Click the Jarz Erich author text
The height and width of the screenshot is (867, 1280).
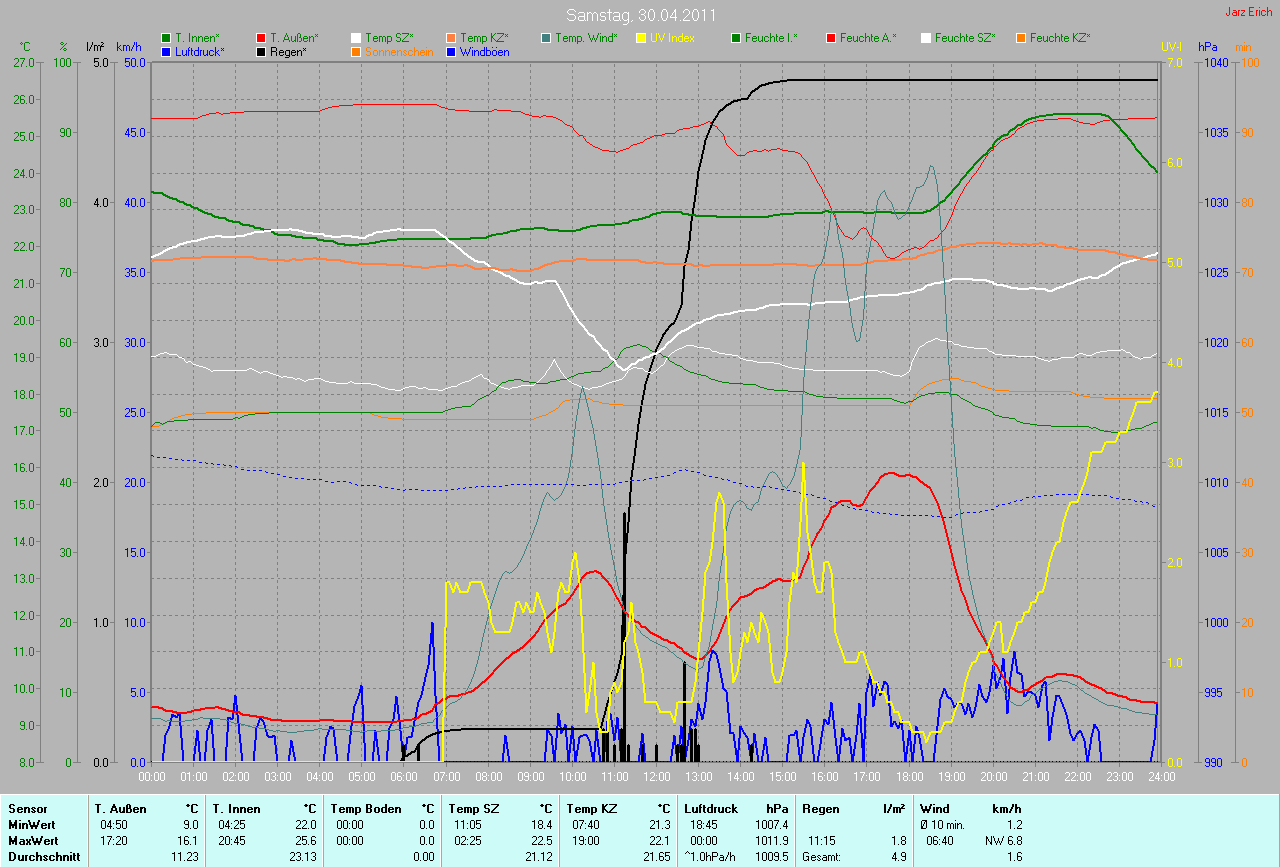tap(1250, 12)
